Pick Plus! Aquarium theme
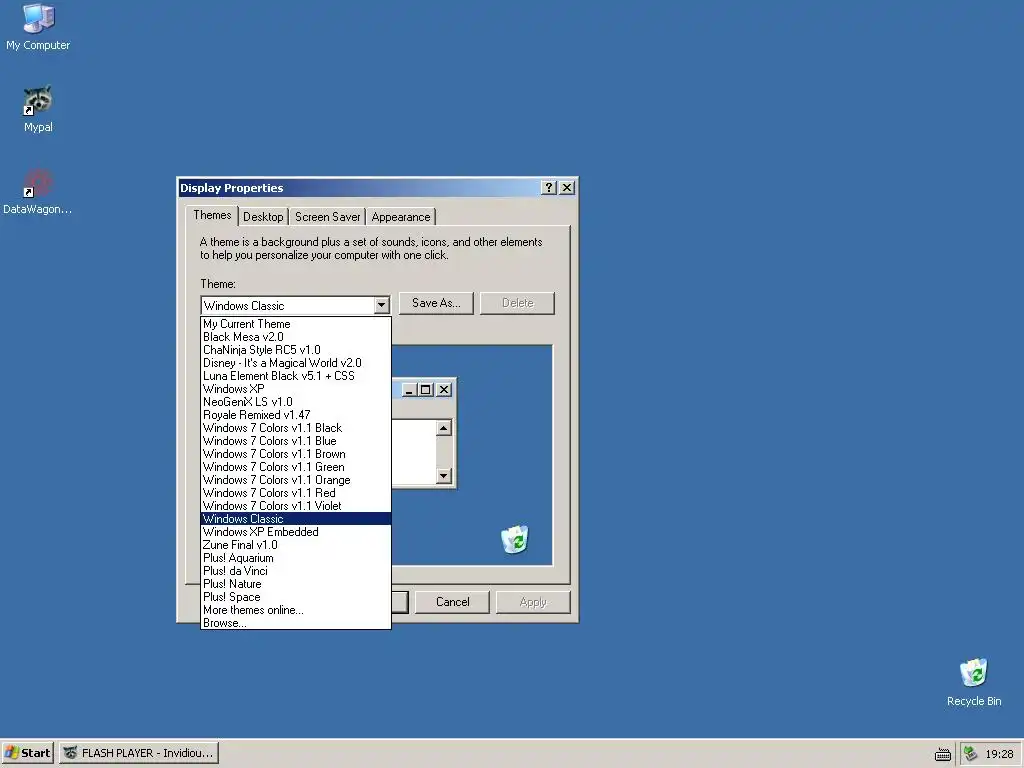The width and height of the screenshot is (1024, 768). (x=296, y=558)
